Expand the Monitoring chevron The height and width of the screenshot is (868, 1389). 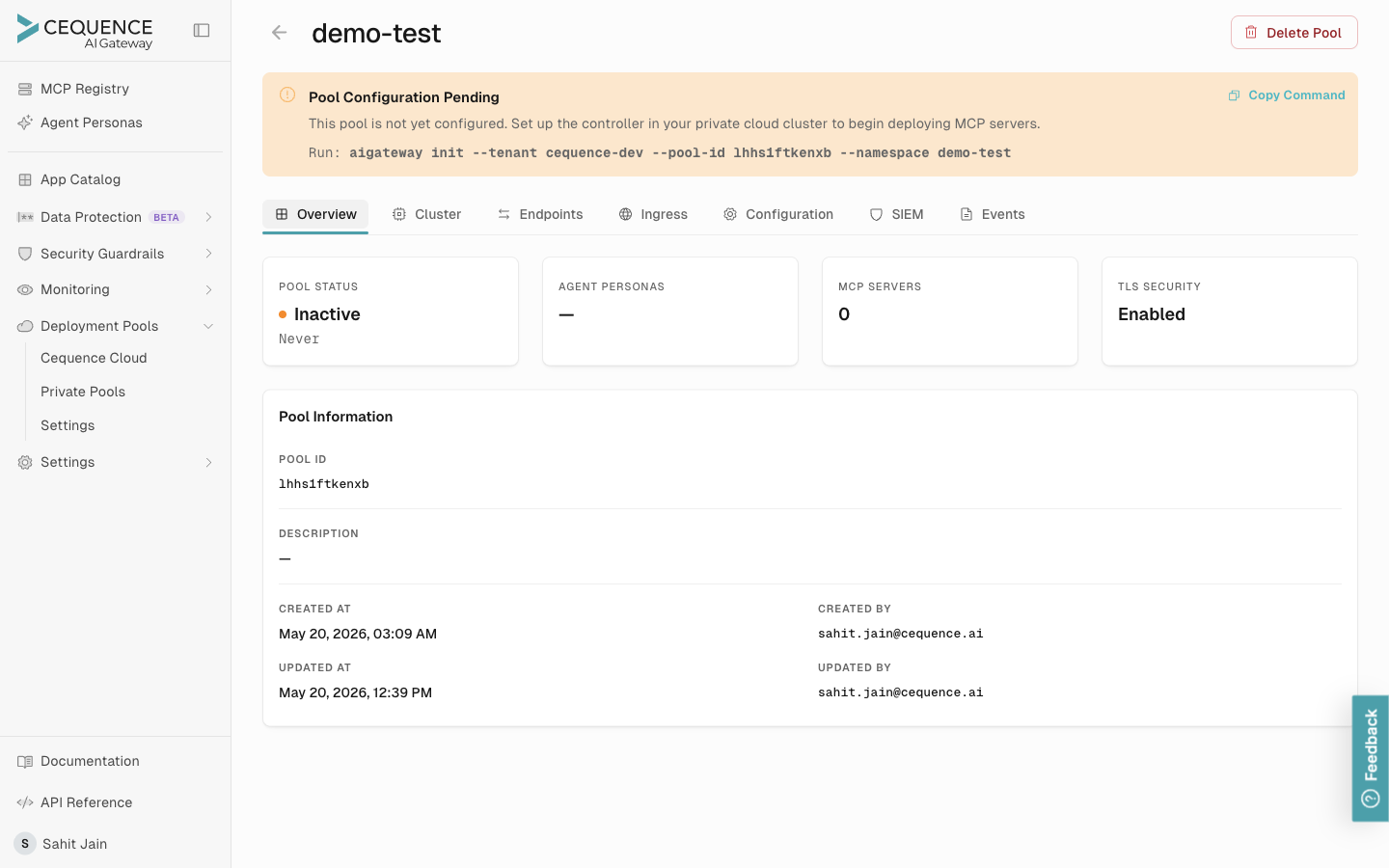(x=208, y=289)
